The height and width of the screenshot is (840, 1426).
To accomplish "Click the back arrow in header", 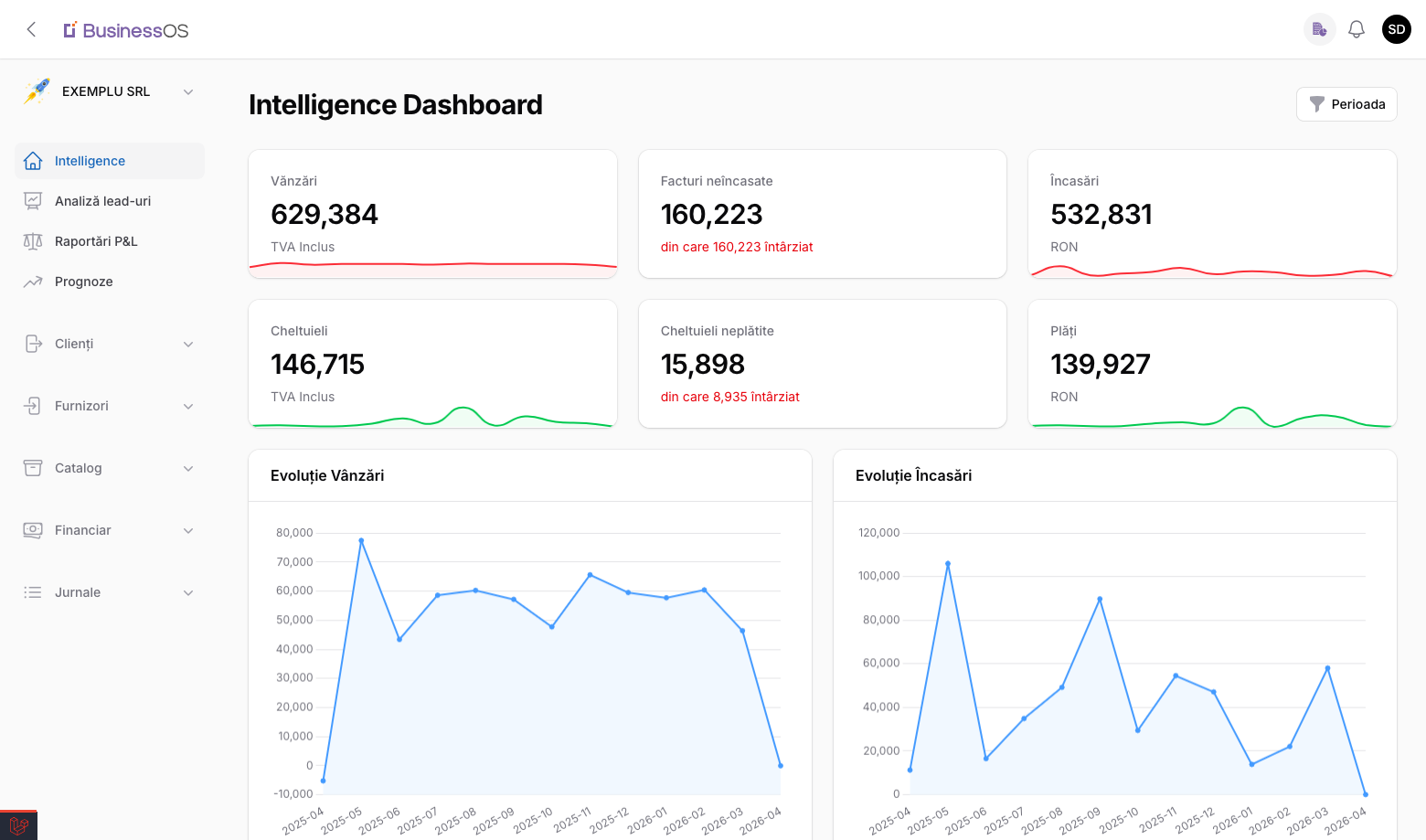I will tap(31, 29).
